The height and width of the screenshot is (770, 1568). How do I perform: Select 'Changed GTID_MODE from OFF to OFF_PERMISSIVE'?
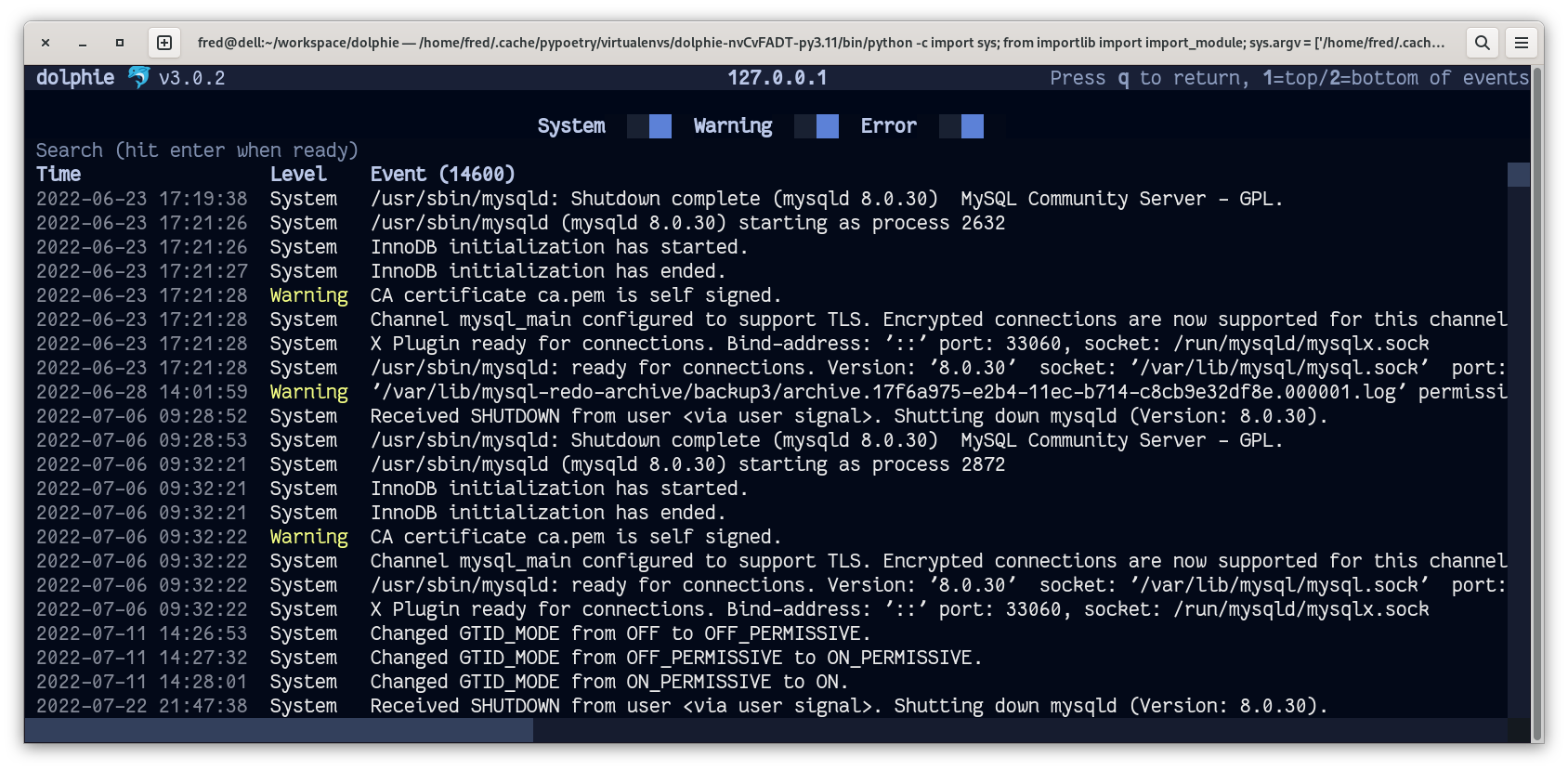621,633
